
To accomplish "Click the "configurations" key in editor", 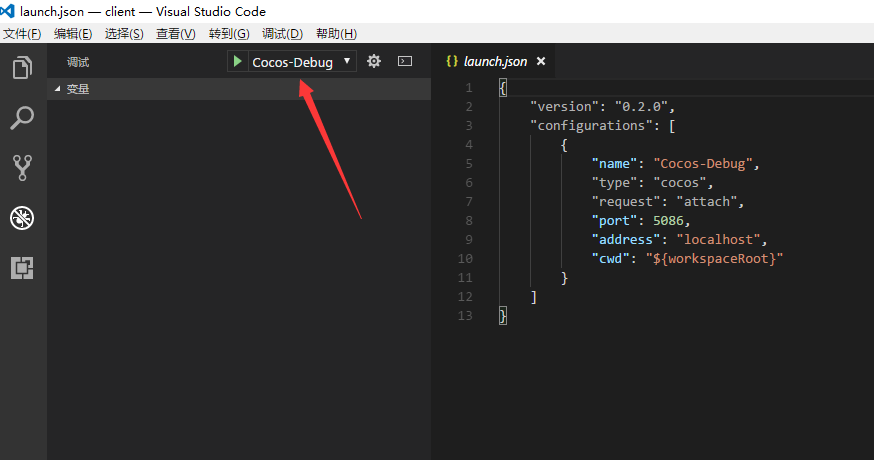I will (591, 126).
